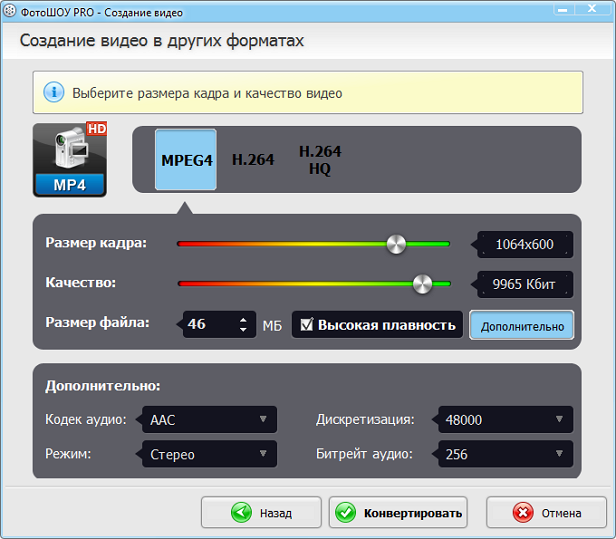Click the Битрейт аудио label
The image size is (616, 539).
click(x=364, y=454)
